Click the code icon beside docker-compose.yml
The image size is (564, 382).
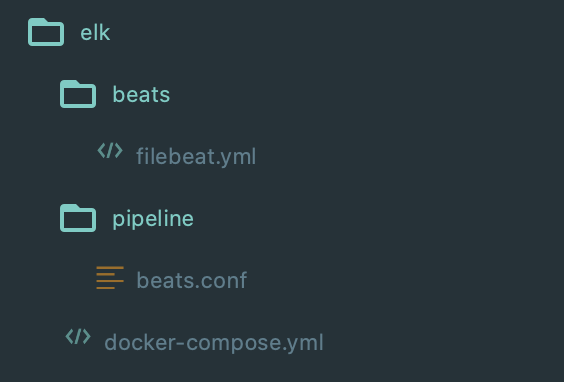[x=78, y=337]
